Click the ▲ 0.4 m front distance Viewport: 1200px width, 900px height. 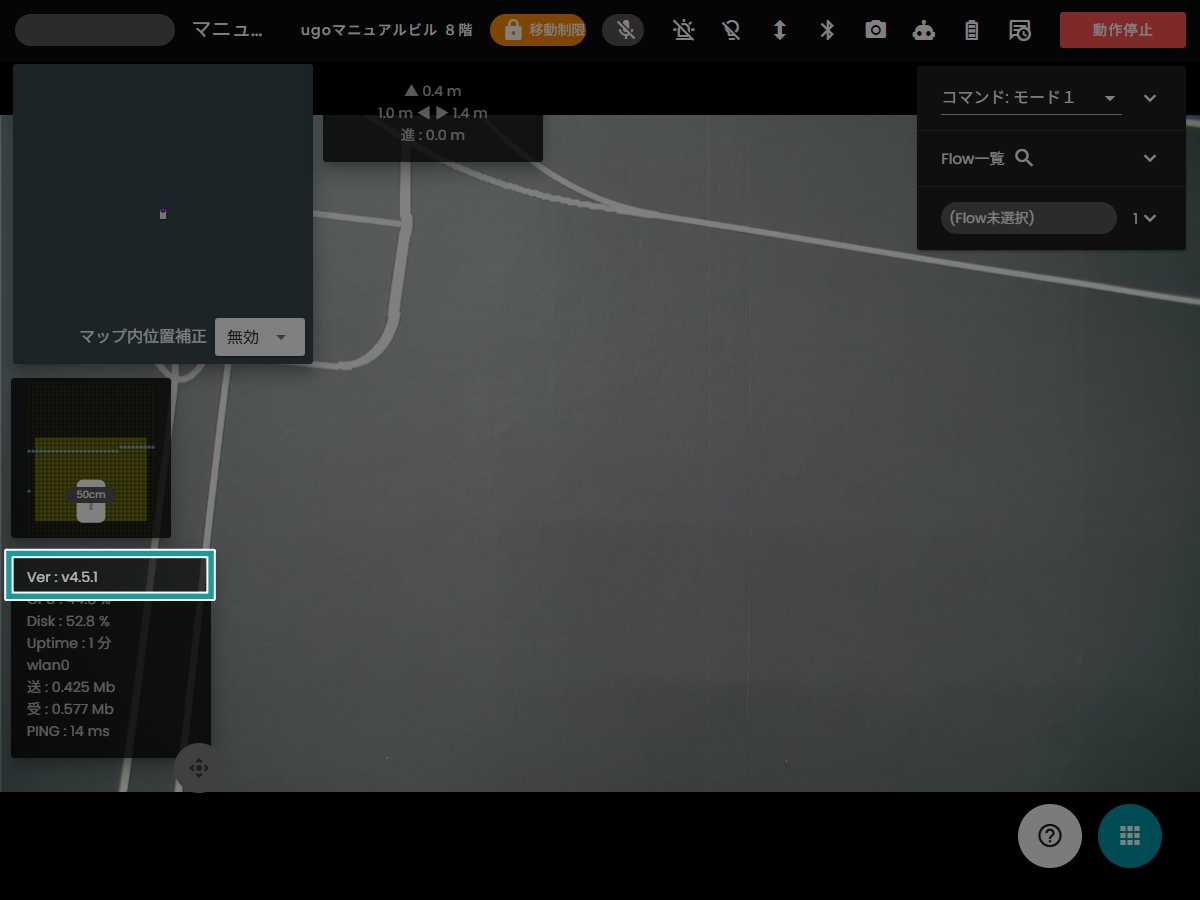pos(433,91)
